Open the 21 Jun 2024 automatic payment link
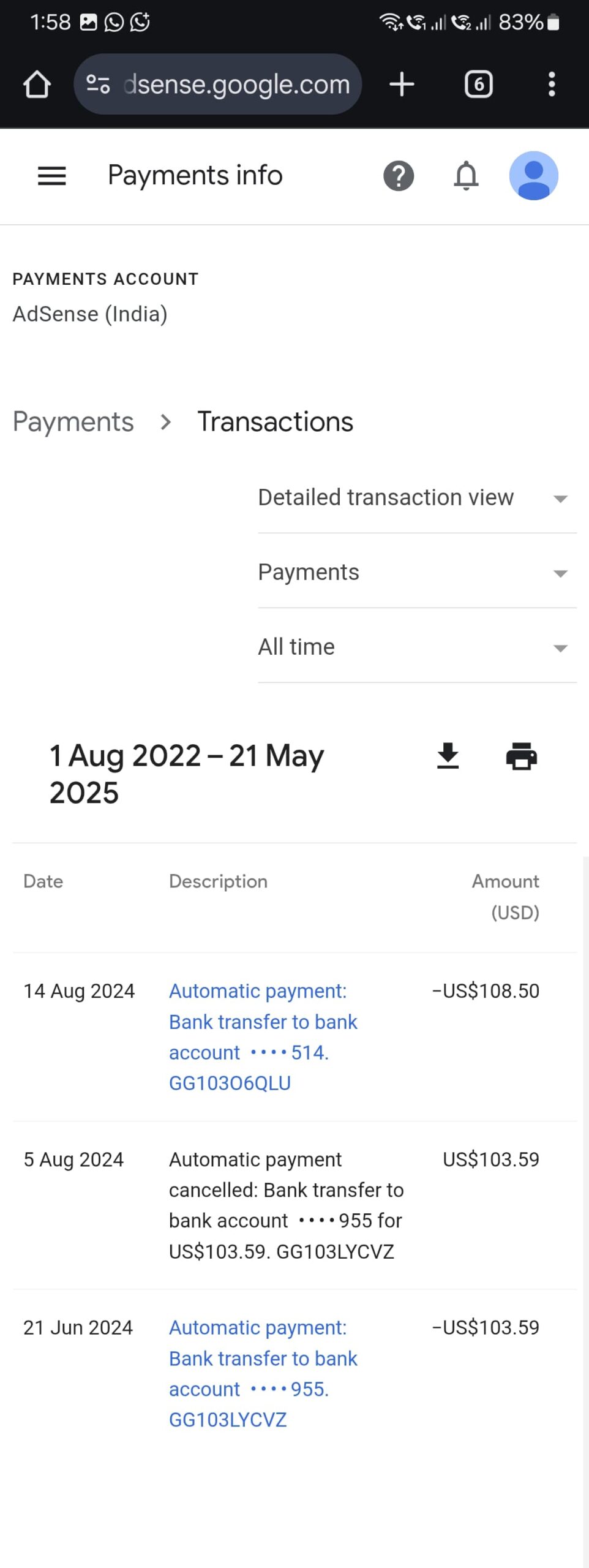Image resolution: width=589 pixels, height=1568 pixels. (x=263, y=1373)
